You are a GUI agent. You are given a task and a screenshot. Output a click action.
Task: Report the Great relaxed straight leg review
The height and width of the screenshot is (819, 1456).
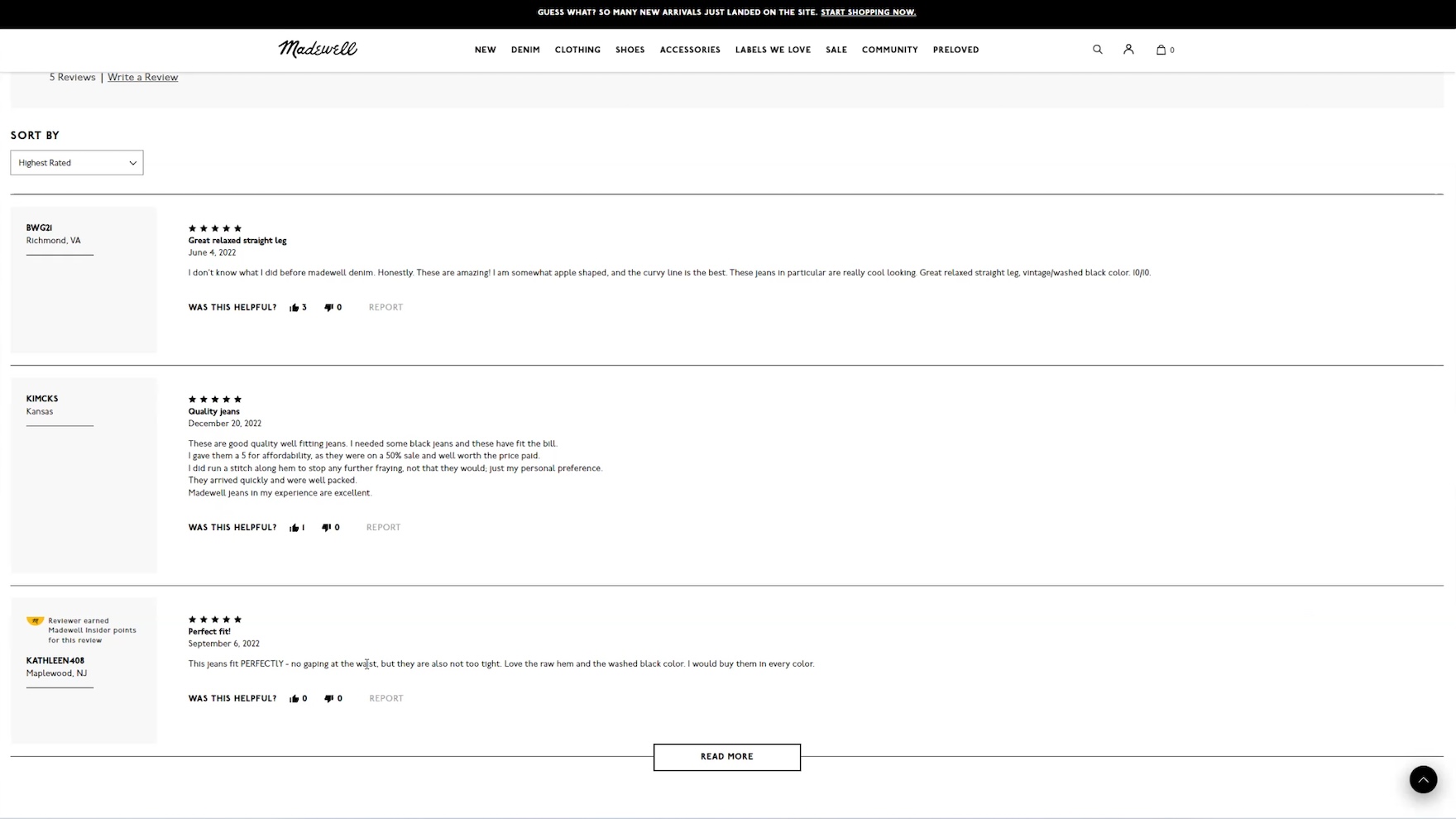point(386,308)
